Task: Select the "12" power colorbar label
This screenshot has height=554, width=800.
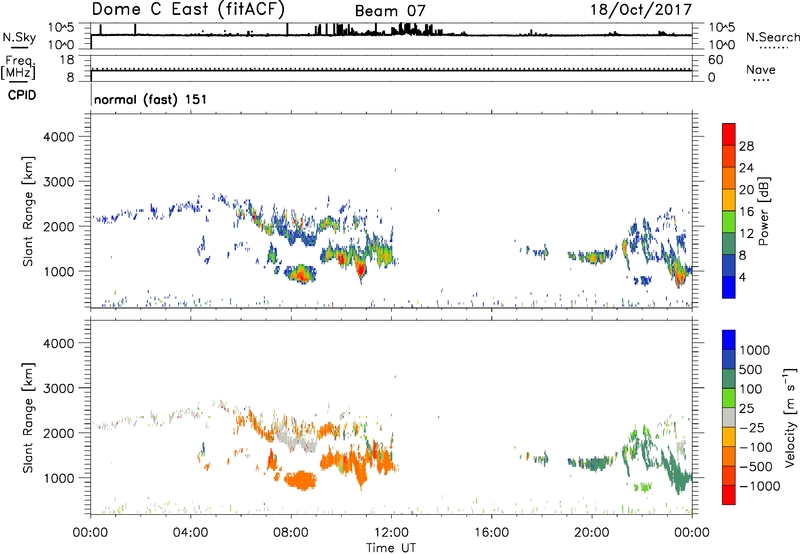Action: point(746,234)
